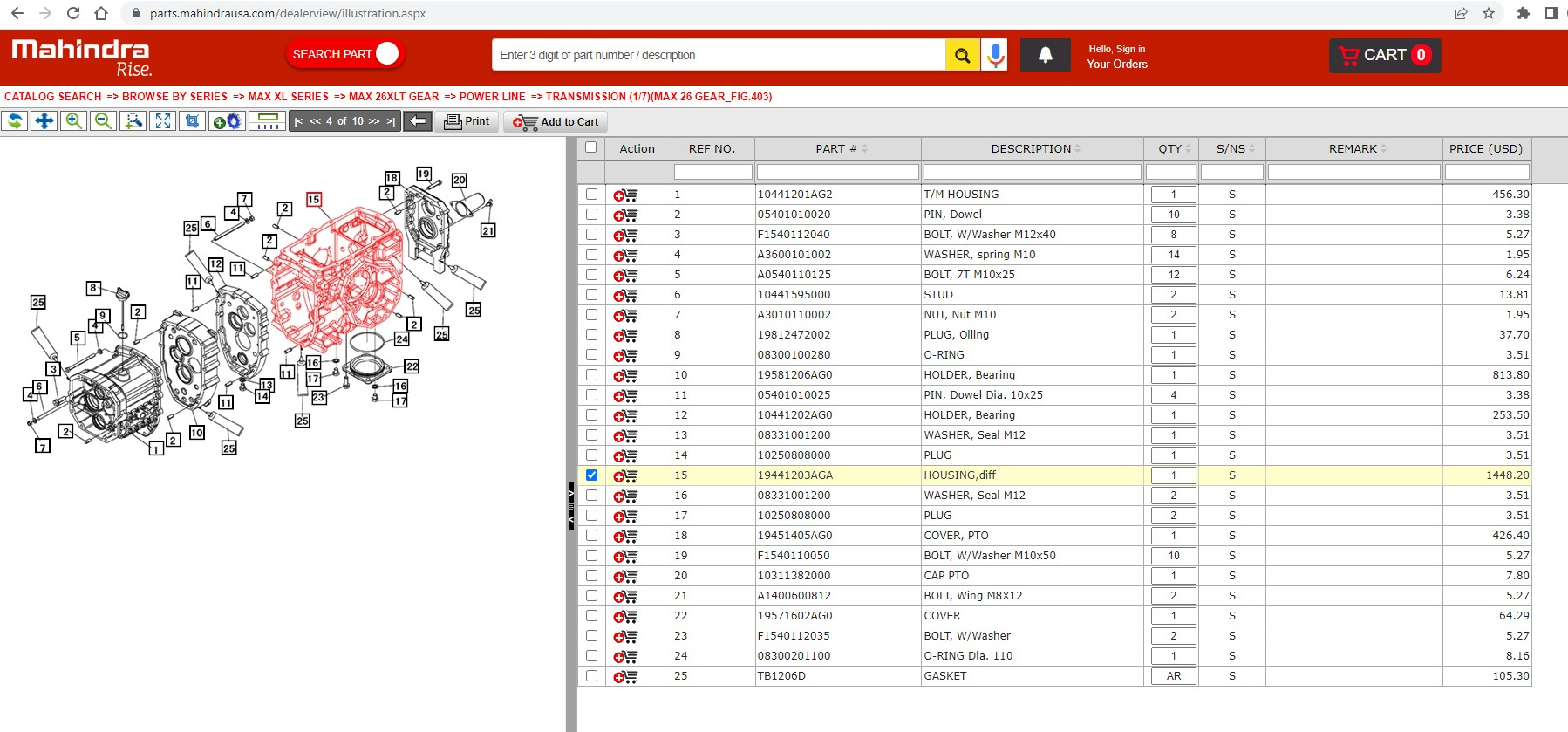The image size is (1568, 732).
Task: Click the ruler/measure layout icon
Action: pyautogui.click(x=269, y=121)
